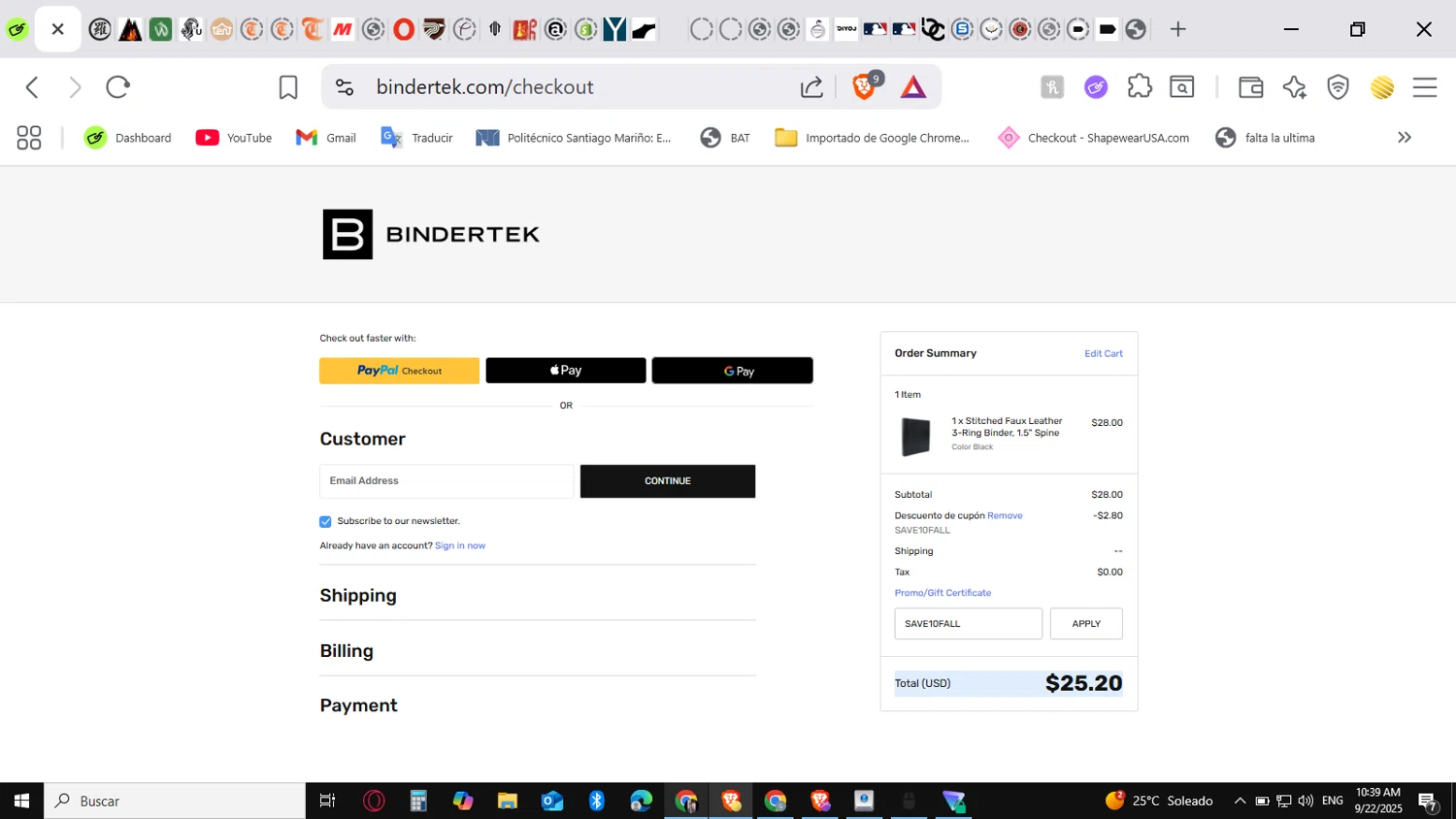The image size is (1456, 819).
Task: Click the Bindertek logo
Action: coord(431,234)
